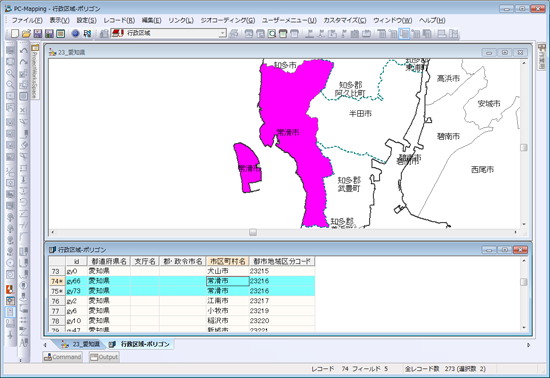Select row header 75 in the attribute table
This screenshot has width=550, height=378.
coord(57,291)
